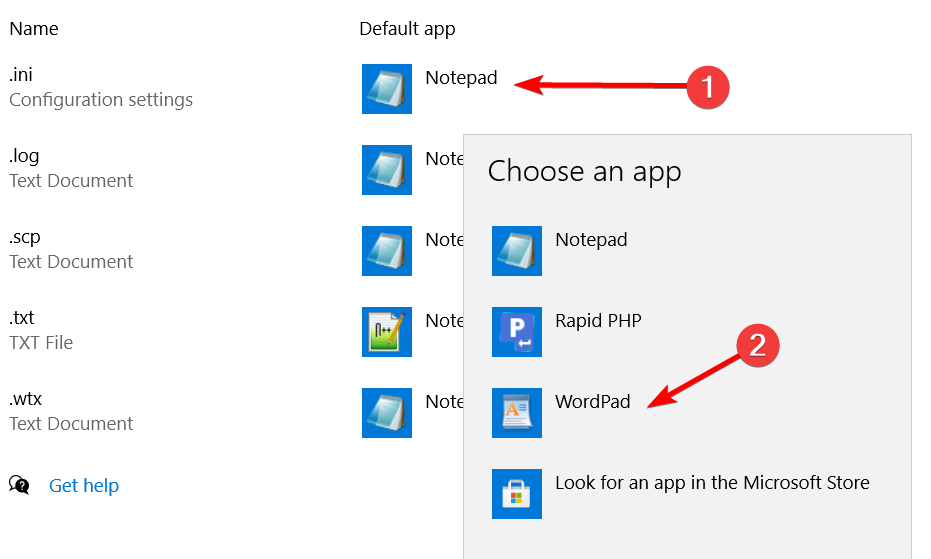931x559 pixels.
Task: Click the .scp file extension name
Action: pos(25,238)
